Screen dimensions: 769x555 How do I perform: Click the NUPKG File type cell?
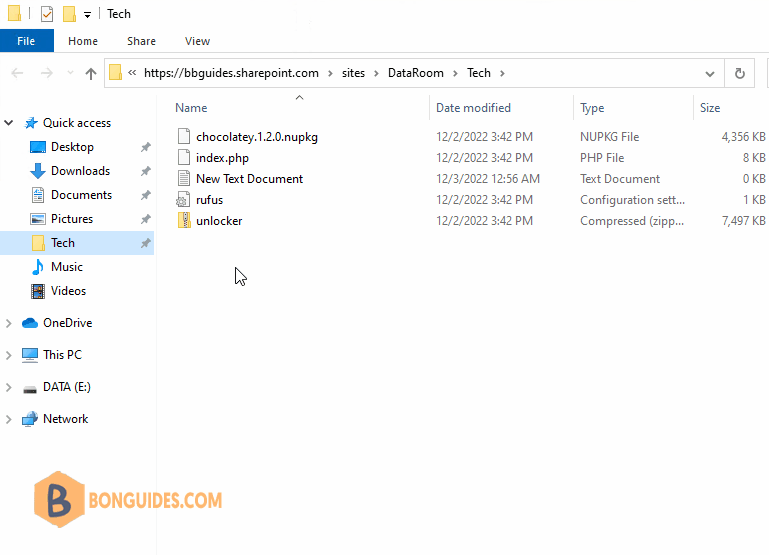(x=610, y=137)
